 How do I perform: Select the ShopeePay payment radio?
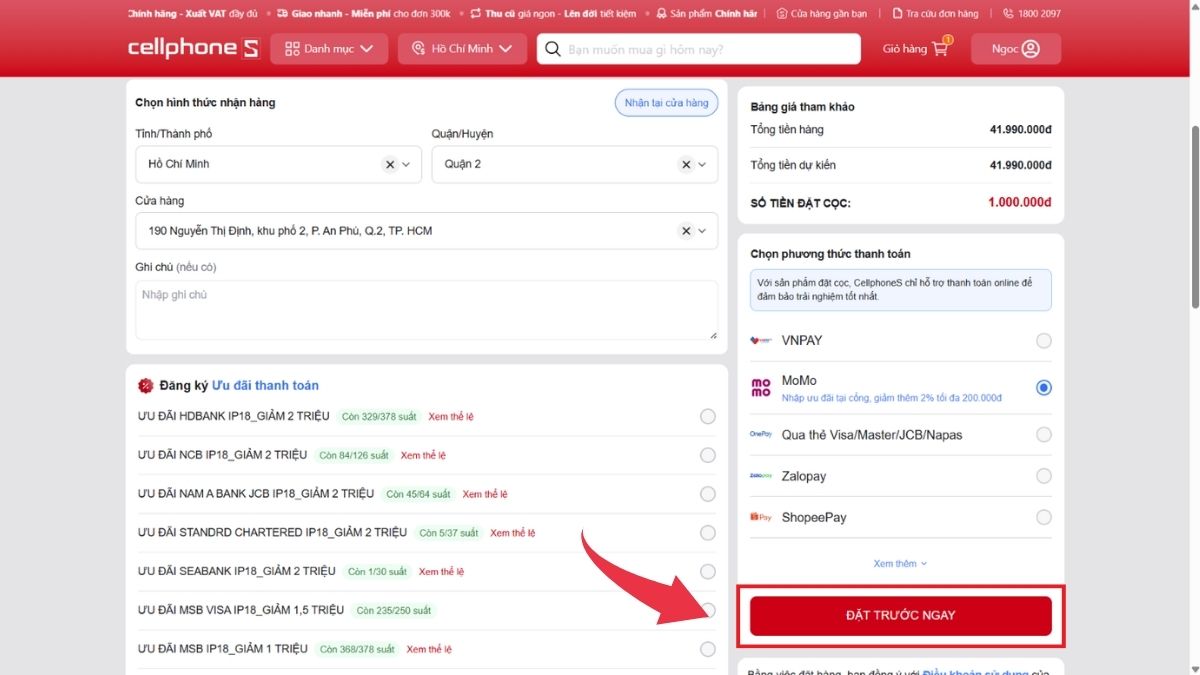click(x=1044, y=517)
